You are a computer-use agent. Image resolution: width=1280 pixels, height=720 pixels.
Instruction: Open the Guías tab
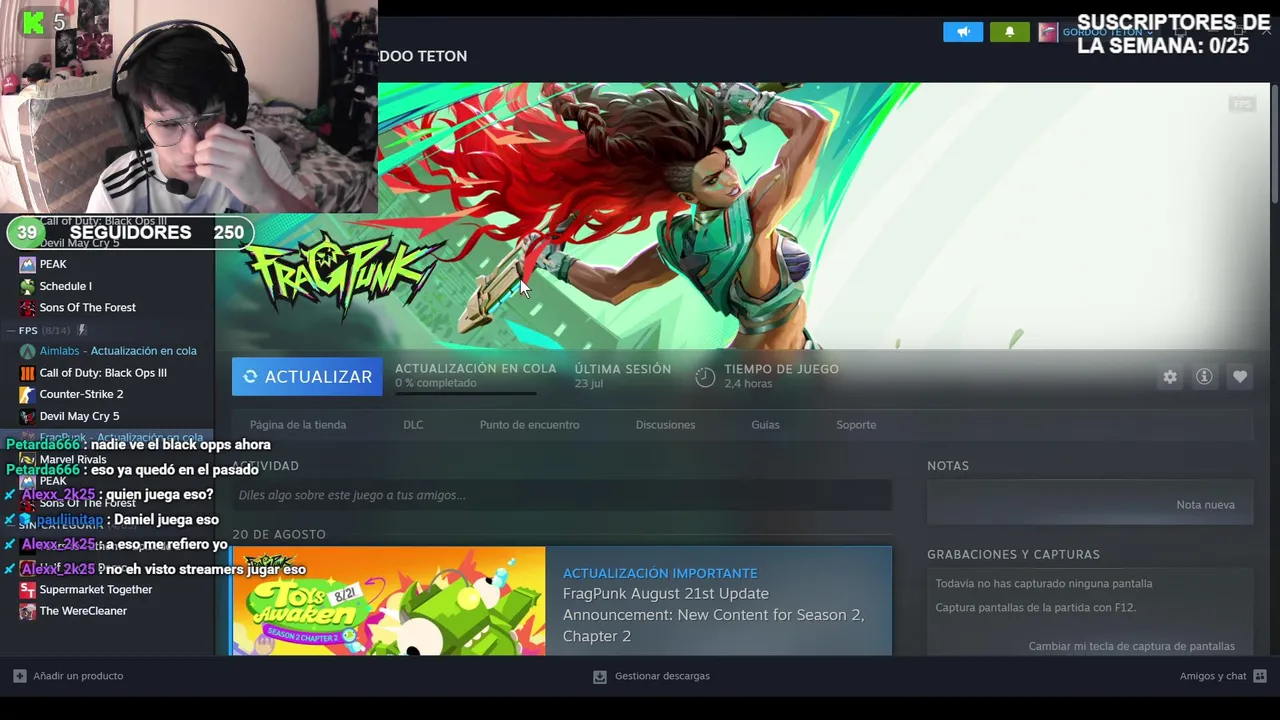coord(765,425)
